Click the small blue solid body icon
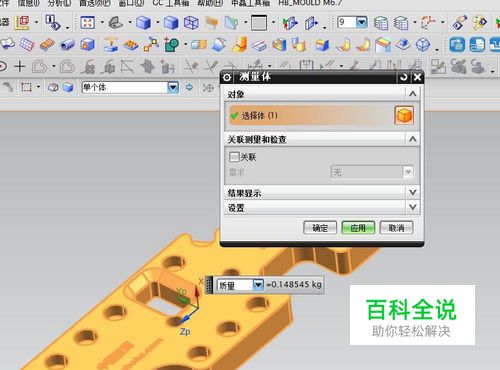Screen dimensions: 500x370 tap(68, 88)
